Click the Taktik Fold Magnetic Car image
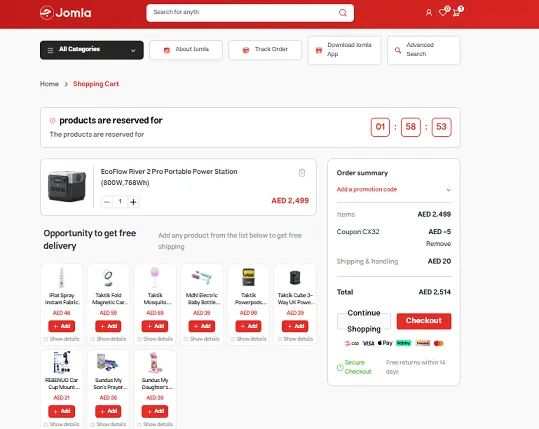Screen dimensions: 539x429 [108, 278]
